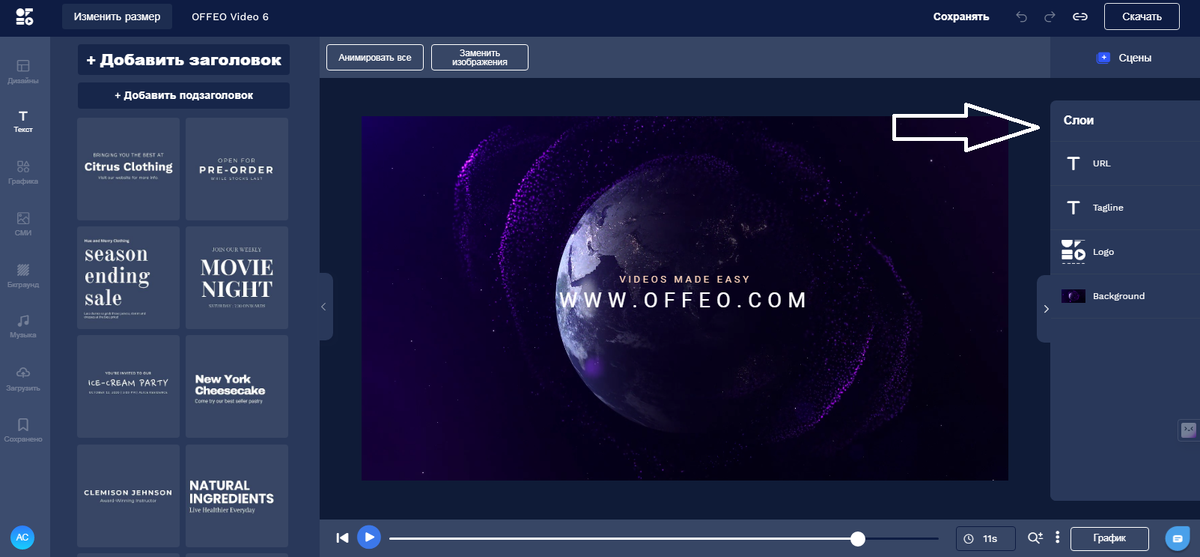
Task: Collapse the layers panel with chevron
Action: pos(1046,309)
